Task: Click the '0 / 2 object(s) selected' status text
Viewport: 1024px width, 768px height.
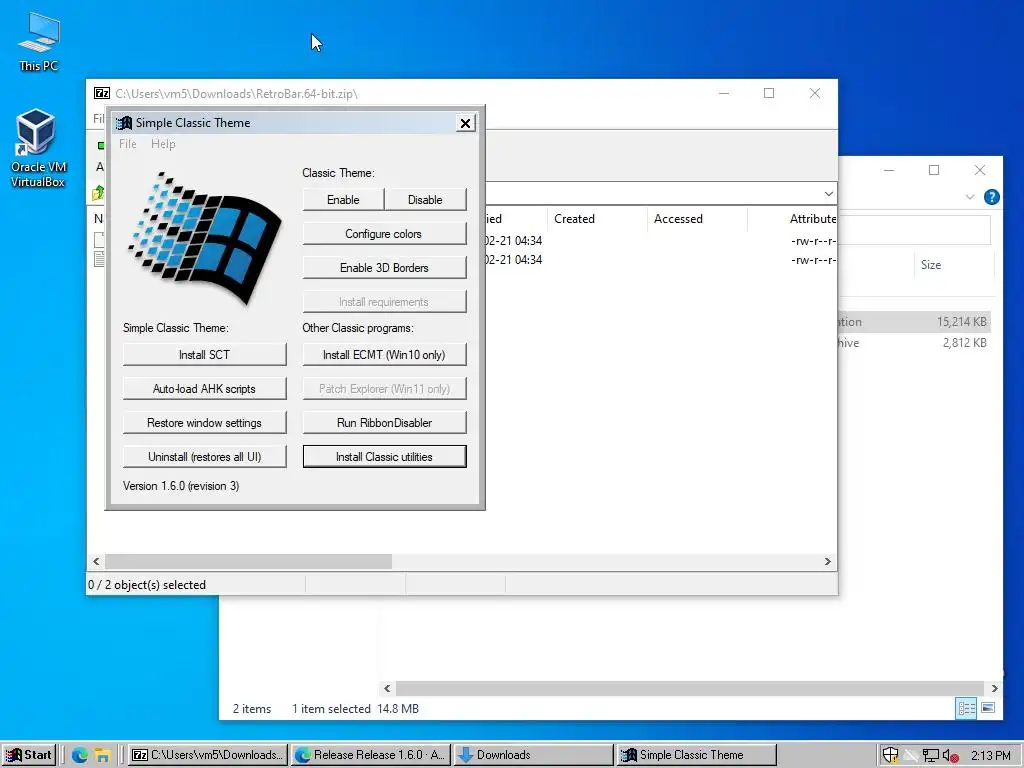Action: [147, 584]
